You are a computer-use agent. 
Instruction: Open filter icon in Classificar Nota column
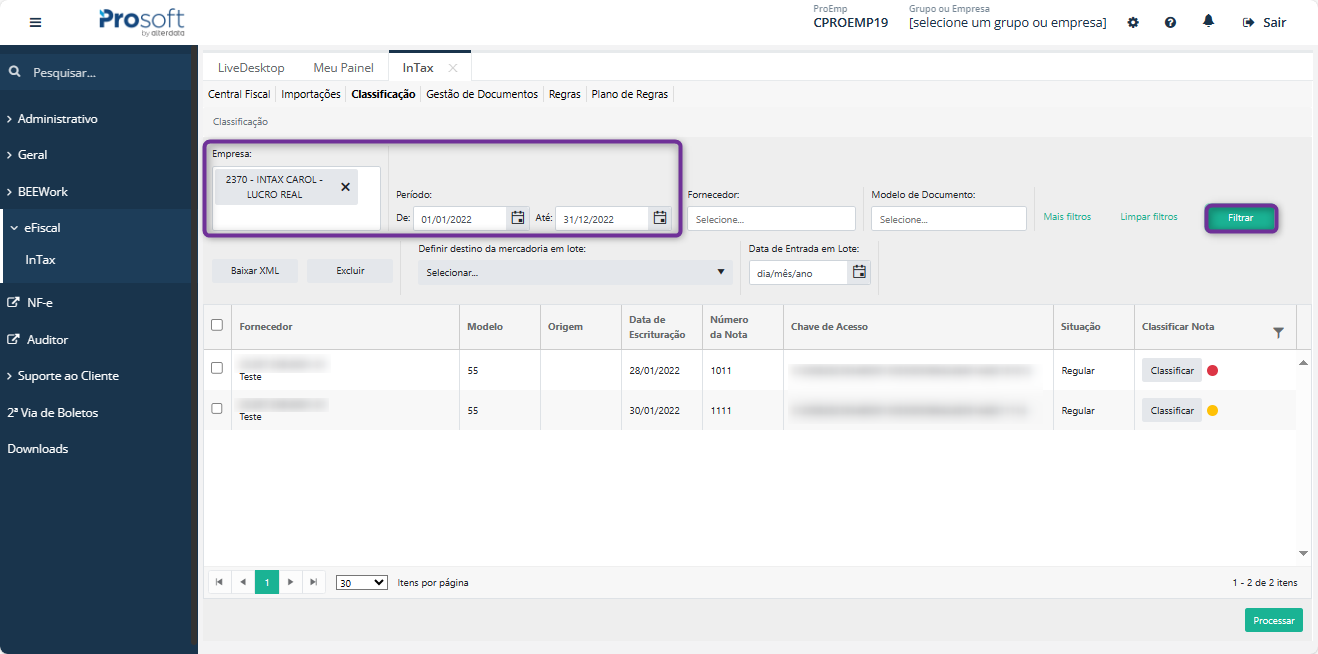[x=1278, y=333]
